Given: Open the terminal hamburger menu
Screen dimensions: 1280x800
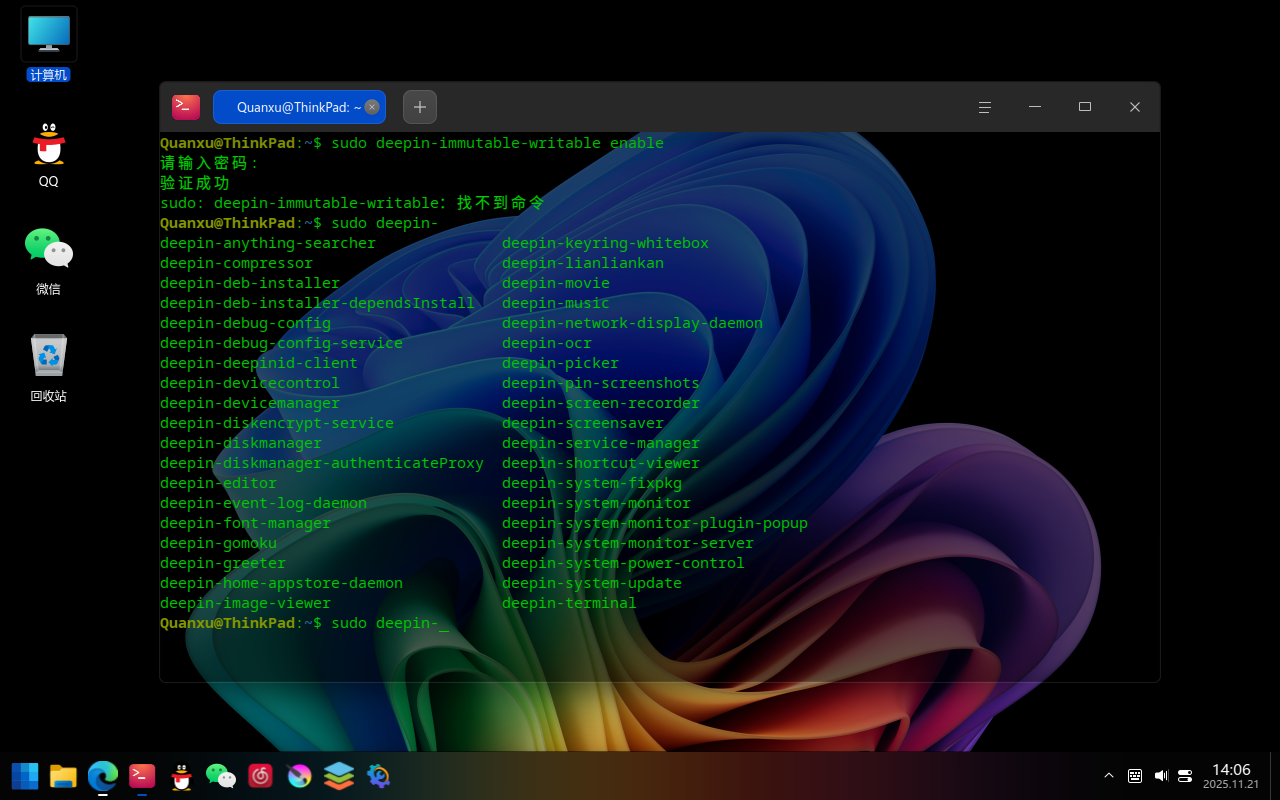Looking at the screenshot, I should [985, 107].
